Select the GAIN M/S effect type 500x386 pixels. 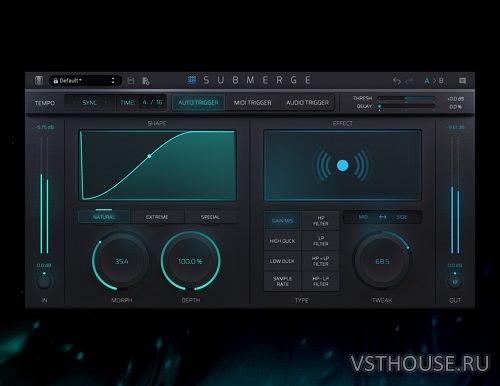(283, 221)
